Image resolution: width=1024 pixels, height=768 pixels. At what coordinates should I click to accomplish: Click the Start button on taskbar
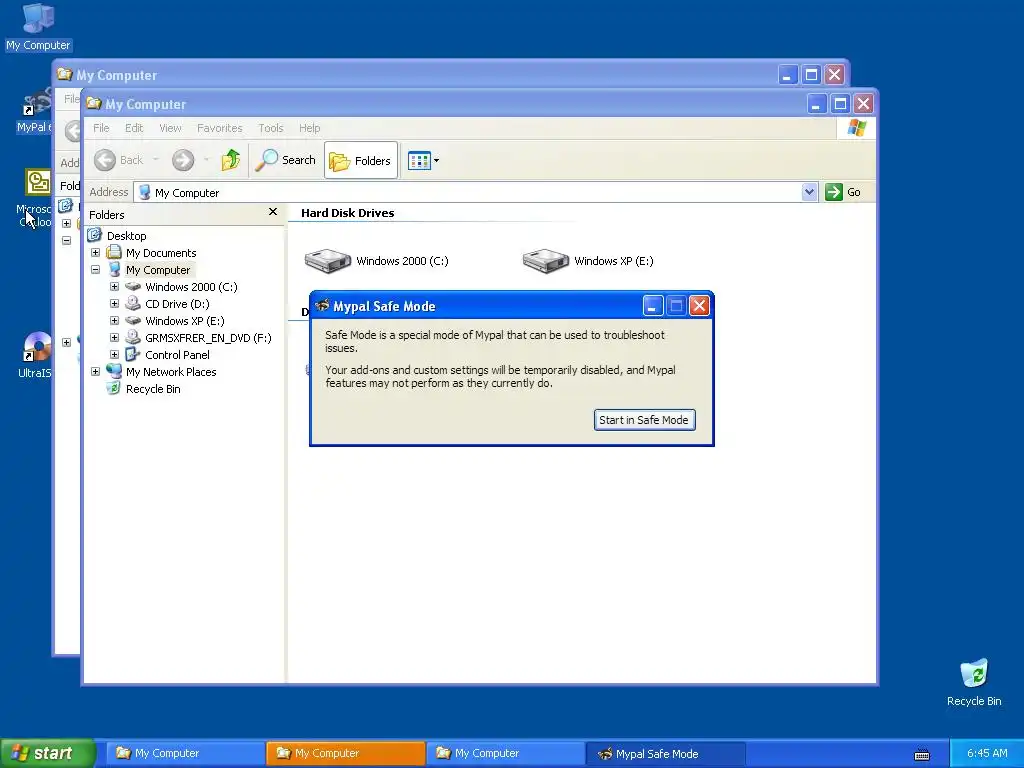pos(47,753)
